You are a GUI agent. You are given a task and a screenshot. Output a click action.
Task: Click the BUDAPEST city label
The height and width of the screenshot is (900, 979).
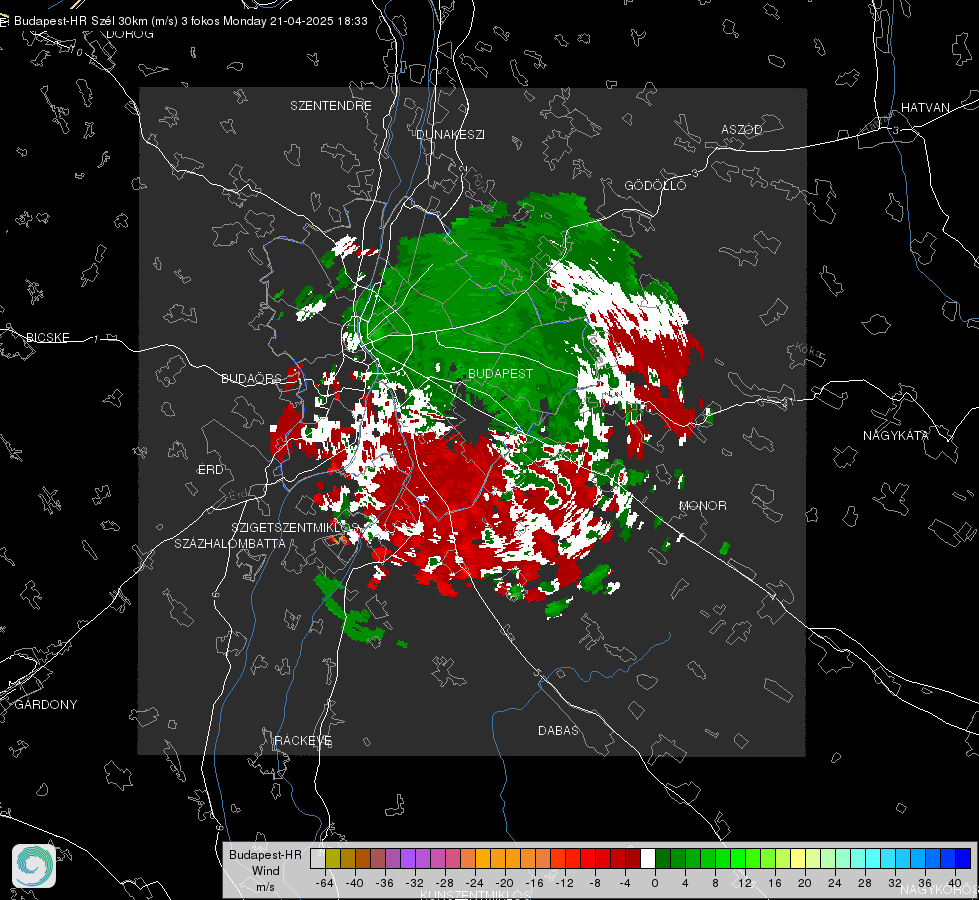point(500,373)
